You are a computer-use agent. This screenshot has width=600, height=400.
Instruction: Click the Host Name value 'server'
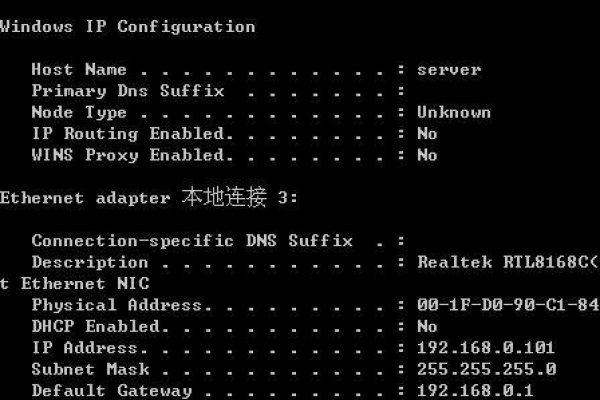coord(449,70)
